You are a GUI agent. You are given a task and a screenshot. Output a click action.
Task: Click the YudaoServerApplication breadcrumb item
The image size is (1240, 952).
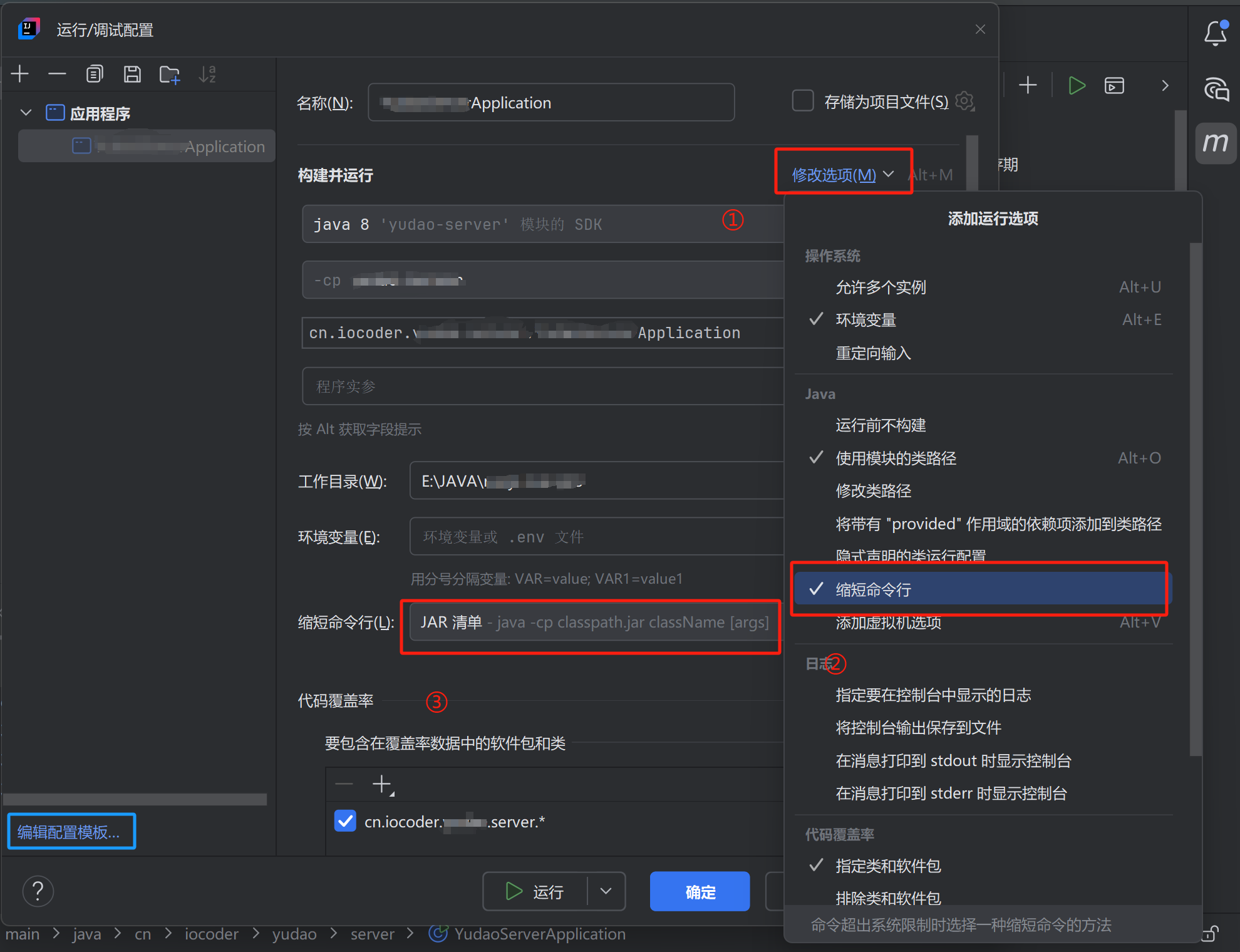540,933
